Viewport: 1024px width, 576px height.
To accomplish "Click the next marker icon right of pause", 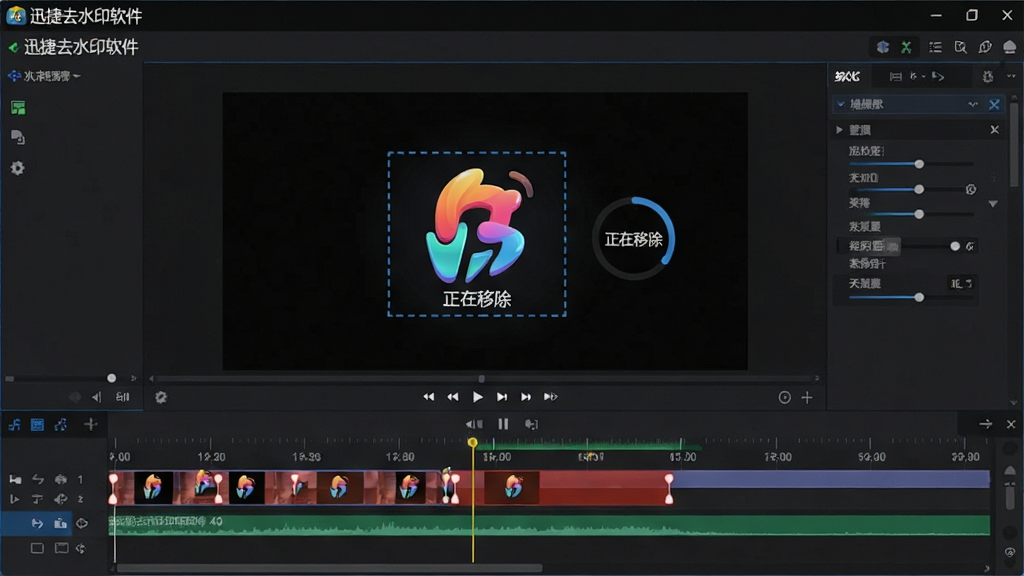I will coord(532,424).
